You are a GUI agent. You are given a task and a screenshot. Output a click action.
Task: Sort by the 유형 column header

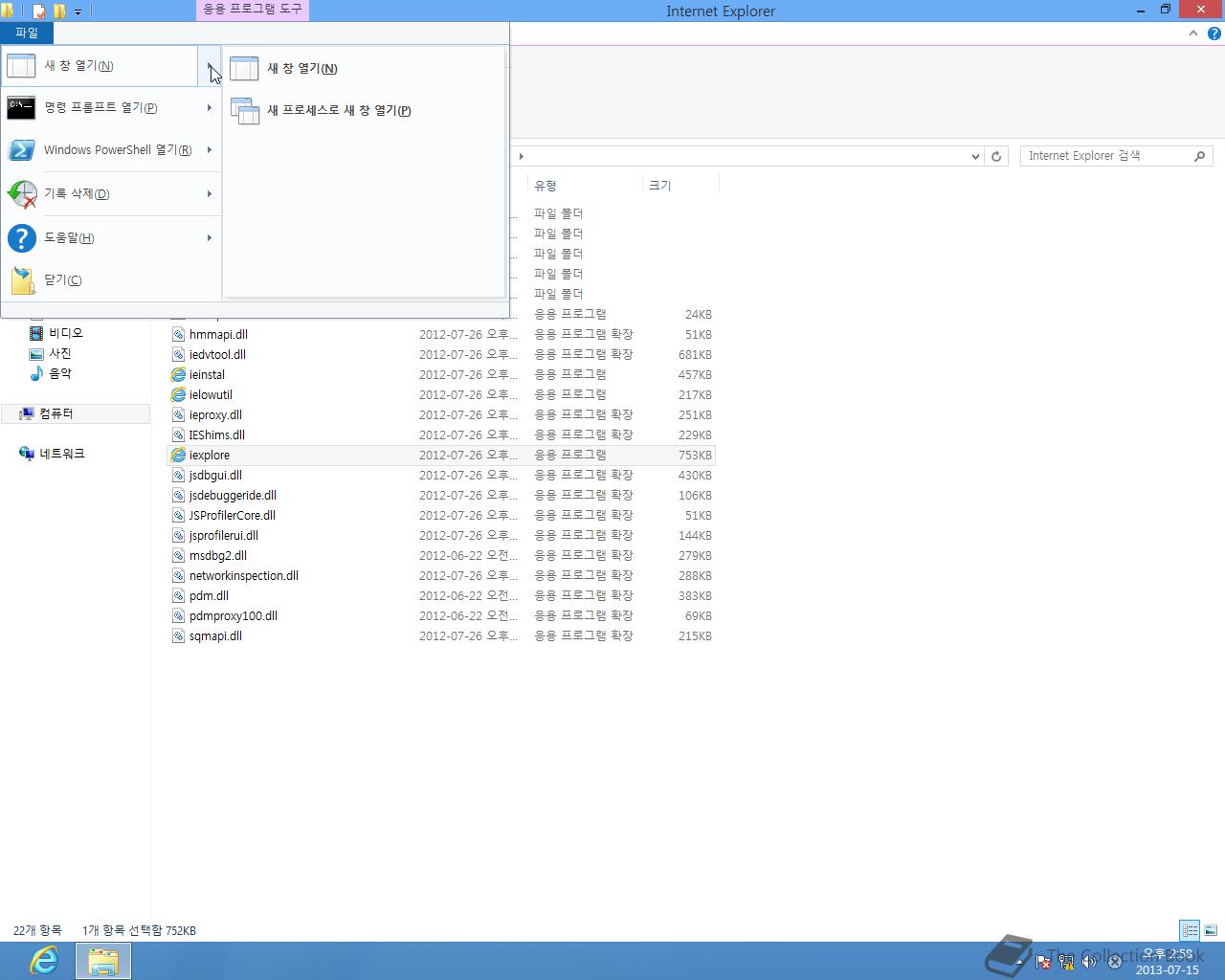546,186
